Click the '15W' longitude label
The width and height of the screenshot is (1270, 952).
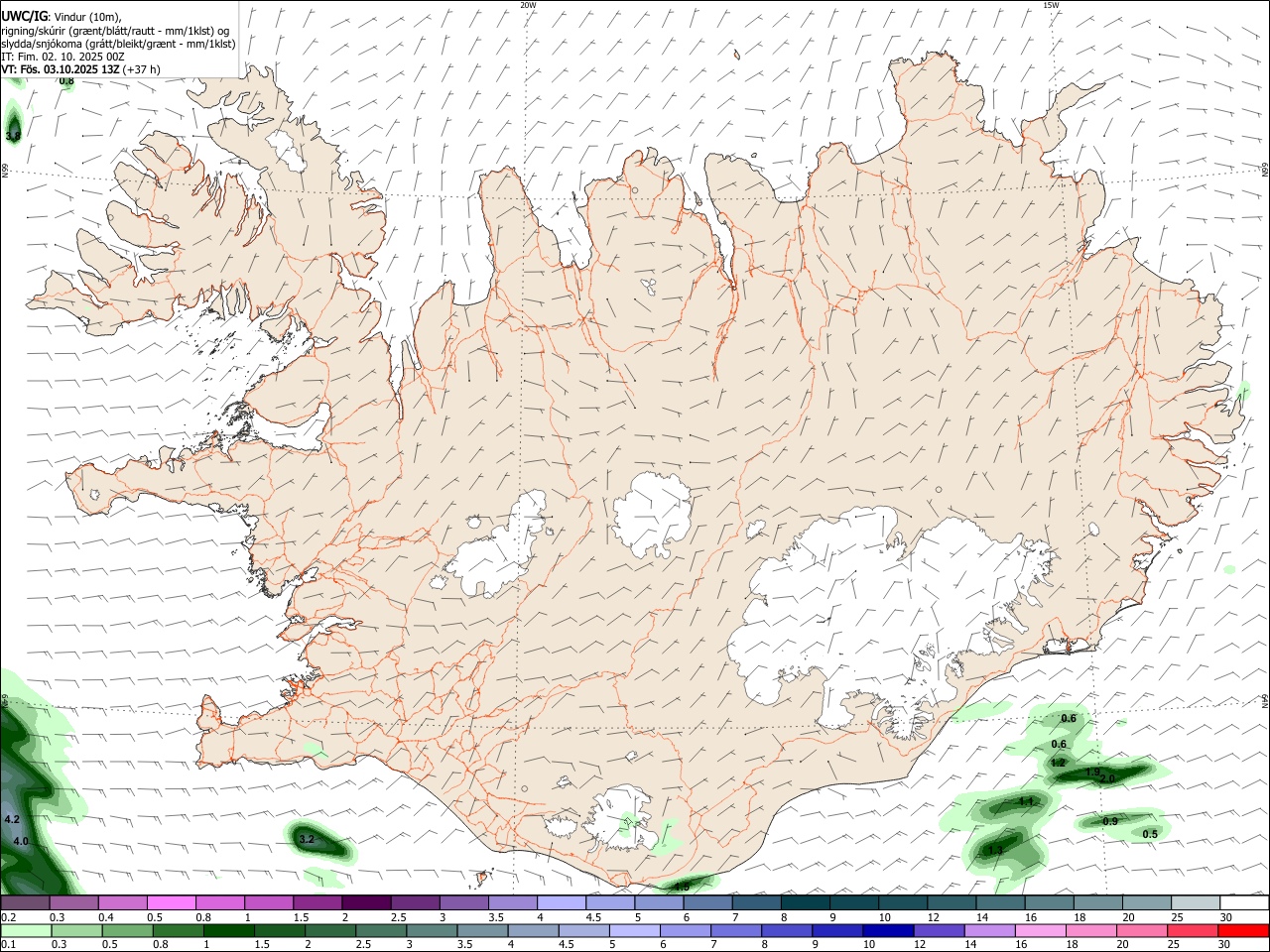point(1051,5)
